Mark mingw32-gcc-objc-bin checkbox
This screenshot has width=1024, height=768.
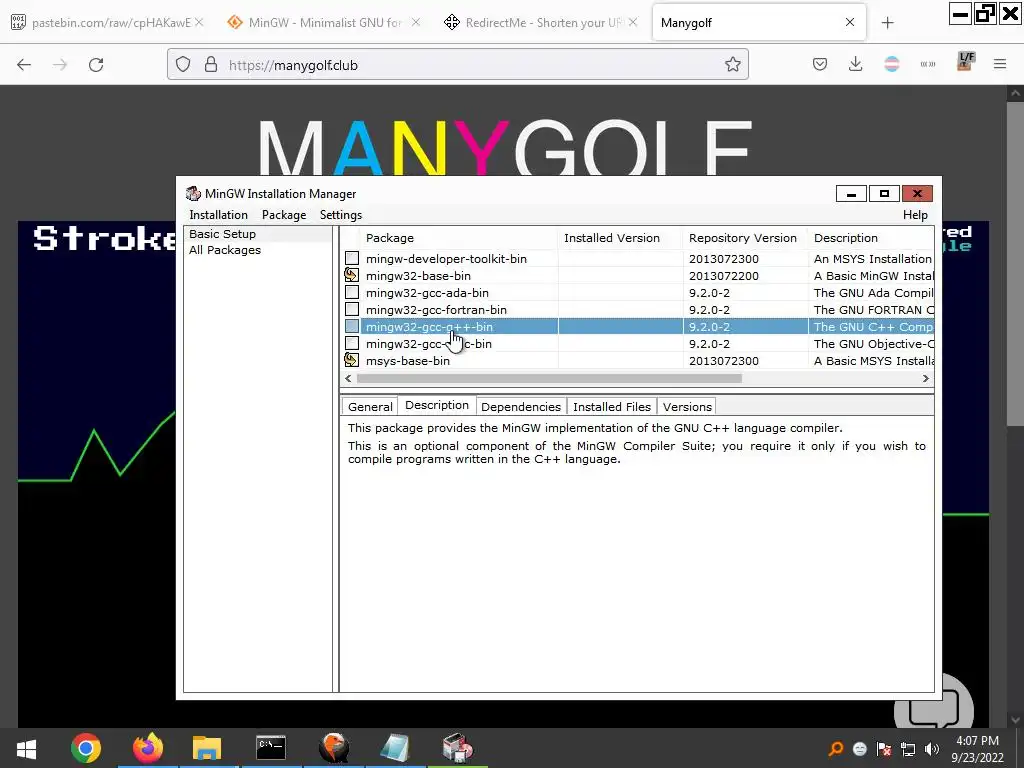(x=352, y=344)
